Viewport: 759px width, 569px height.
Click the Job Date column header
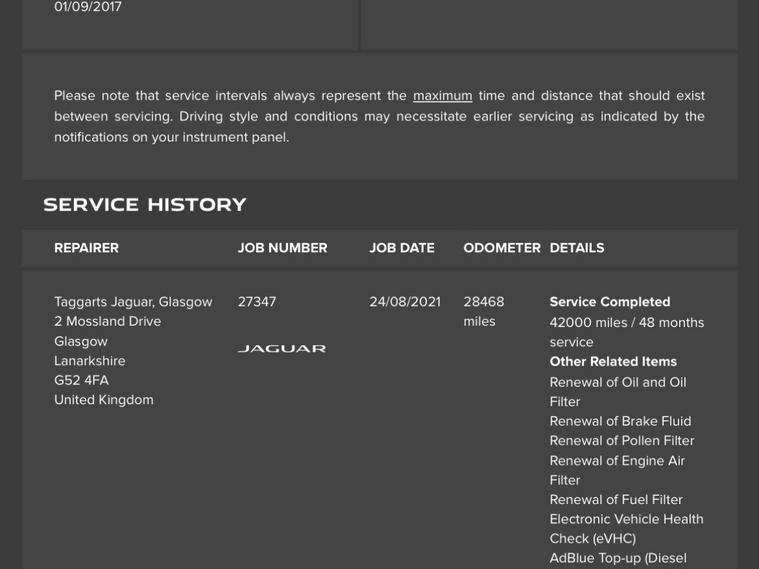401,248
